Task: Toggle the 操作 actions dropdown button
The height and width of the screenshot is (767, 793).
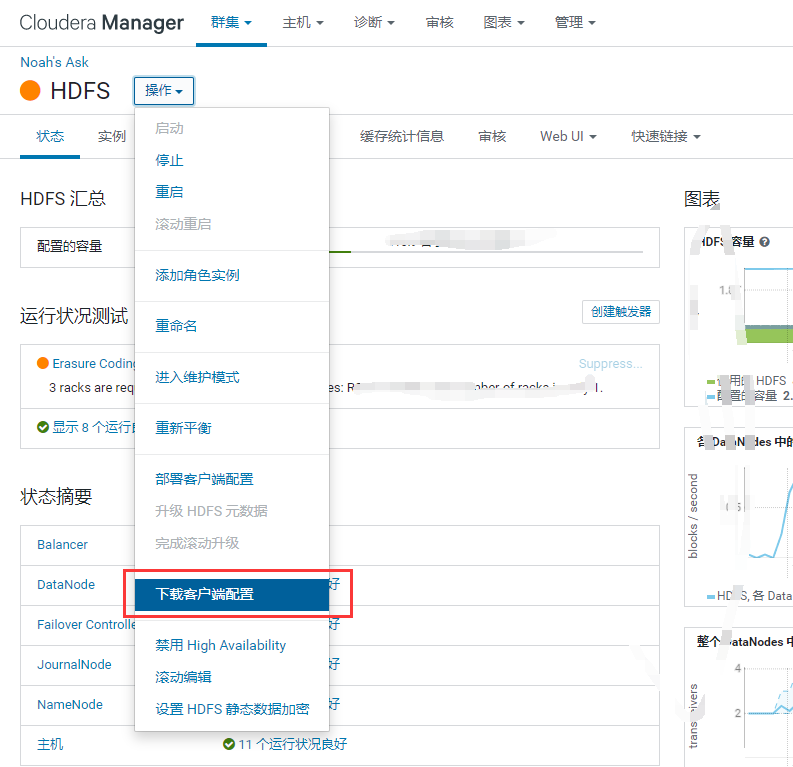Action: tap(164, 91)
